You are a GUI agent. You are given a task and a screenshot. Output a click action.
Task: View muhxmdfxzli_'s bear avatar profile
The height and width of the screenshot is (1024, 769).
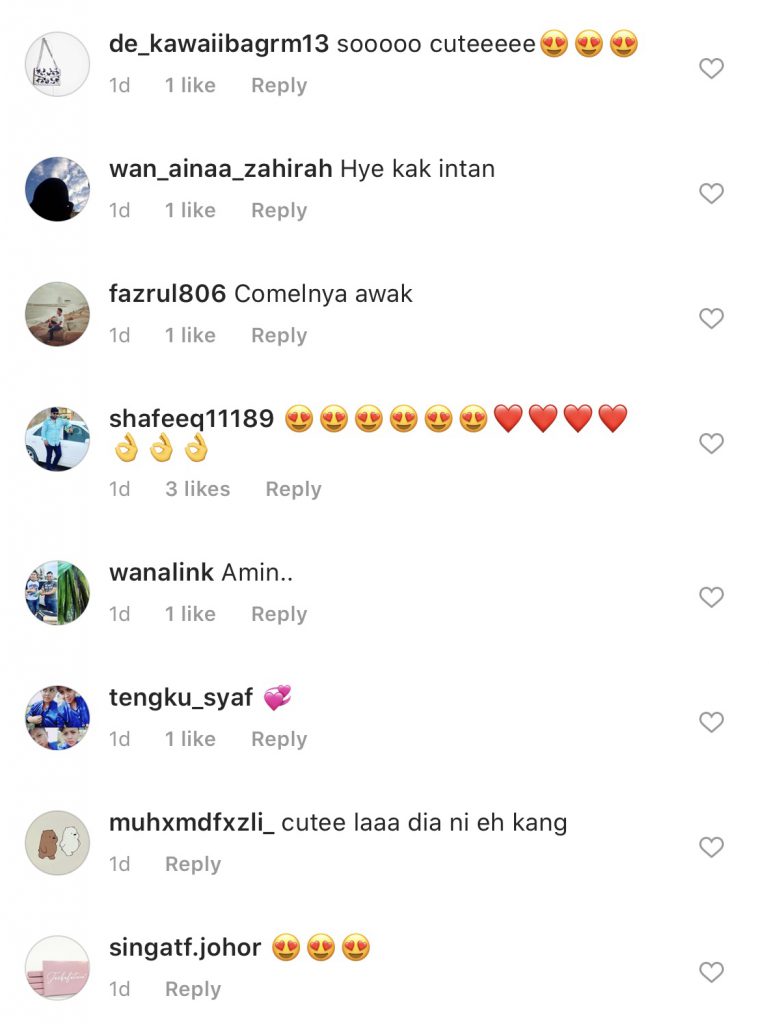pyautogui.click(x=57, y=842)
